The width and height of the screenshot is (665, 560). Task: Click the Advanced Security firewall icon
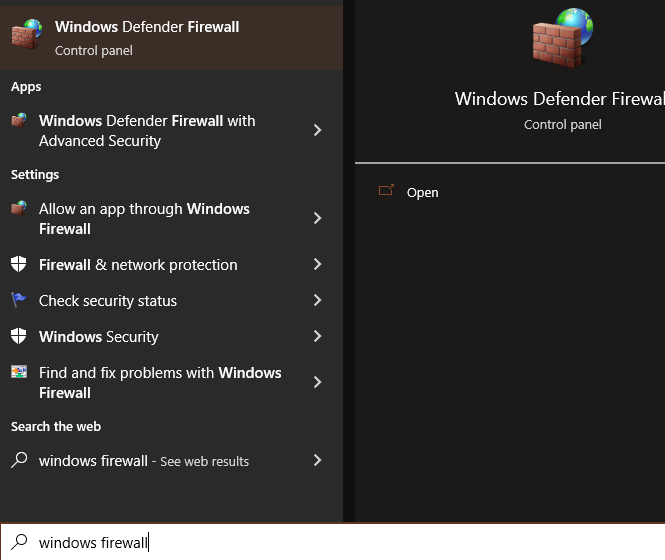tap(19, 121)
